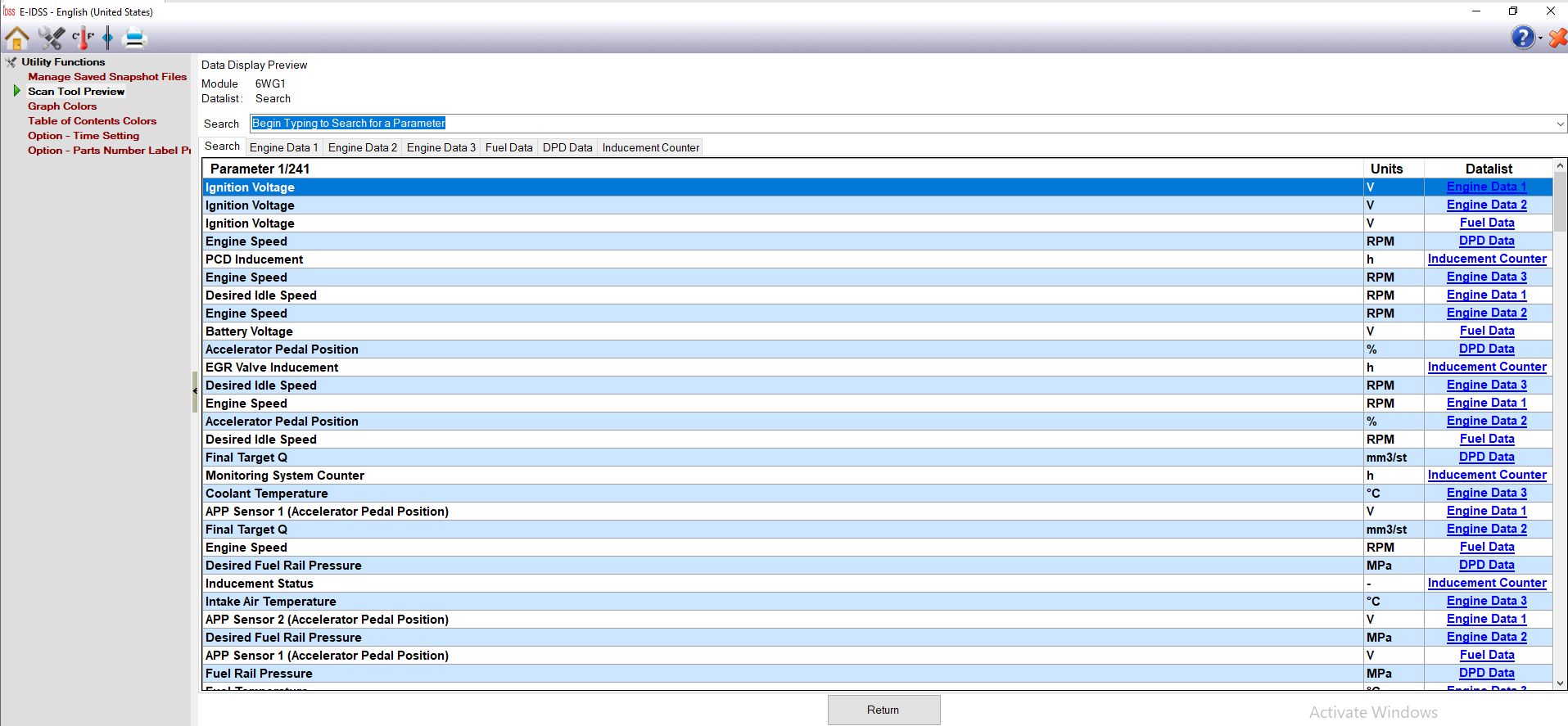Click Engine Data 3 link in Coolant Temperature row
1568x726 pixels.
pyautogui.click(x=1487, y=494)
